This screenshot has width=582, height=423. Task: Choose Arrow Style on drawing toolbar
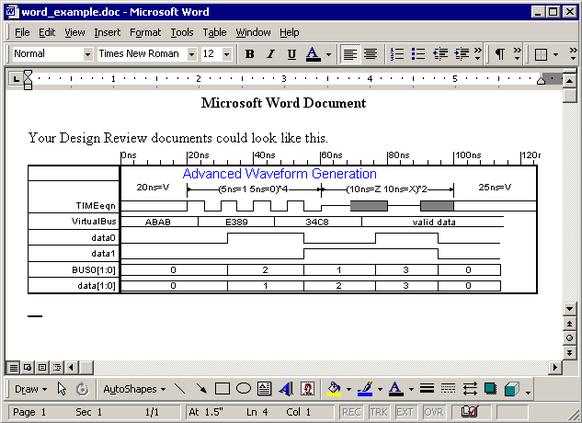(470, 389)
